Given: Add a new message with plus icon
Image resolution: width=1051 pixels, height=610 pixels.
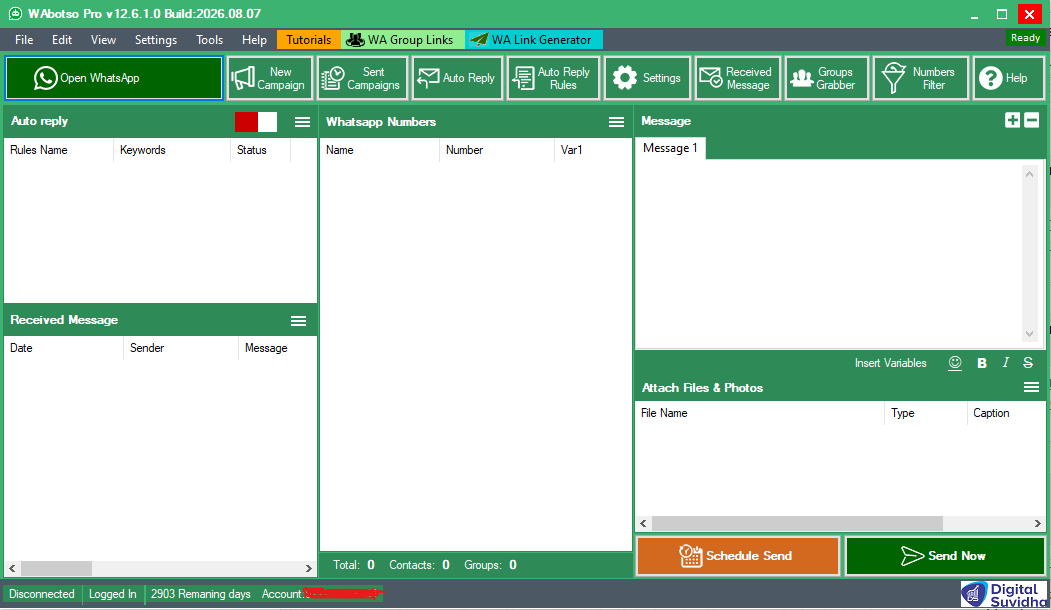Looking at the screenshot, I should pyautogui.click(x=1012, y=120).
